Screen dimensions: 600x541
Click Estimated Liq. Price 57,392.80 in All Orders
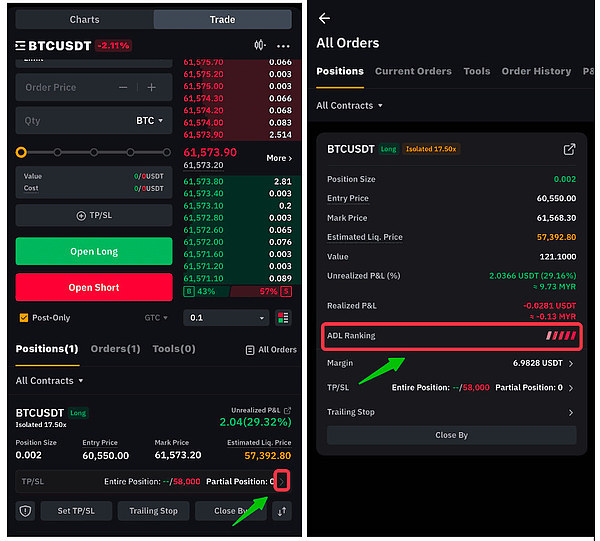point(556,237)
